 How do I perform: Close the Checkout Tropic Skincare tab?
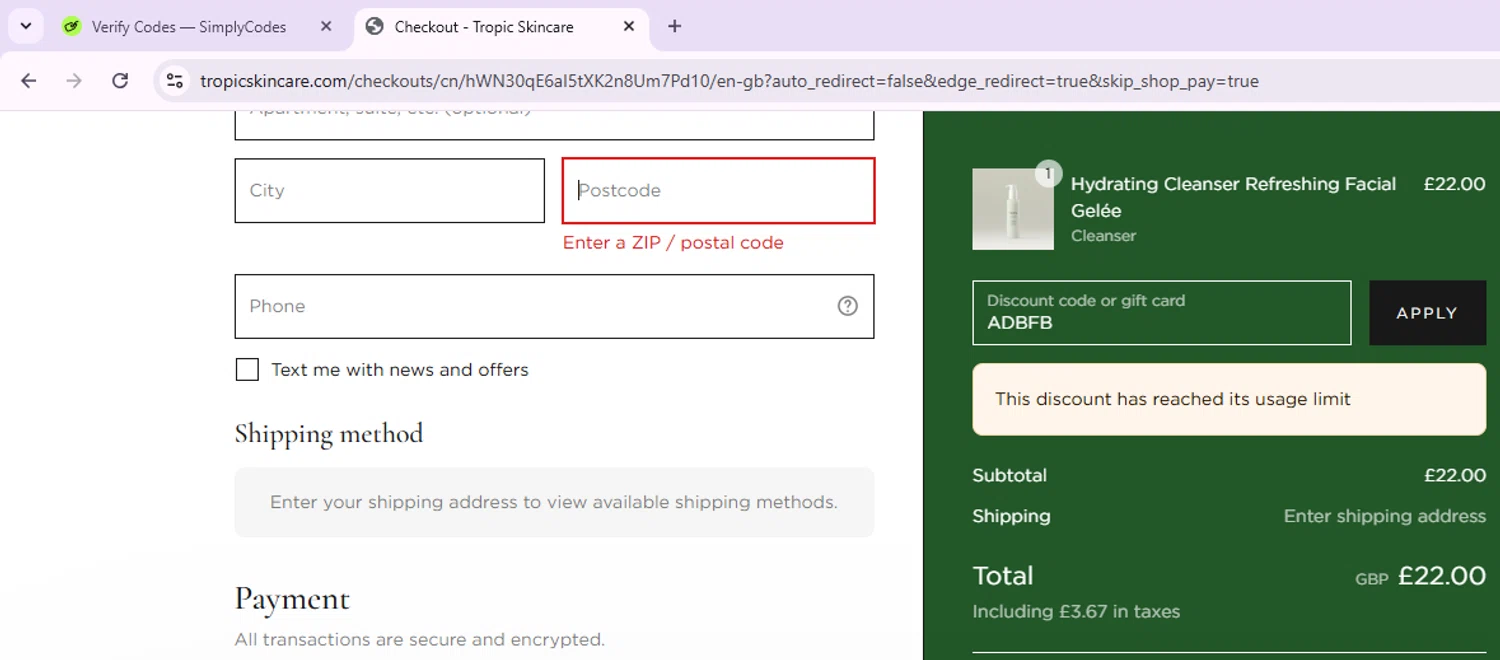[629, 27]
